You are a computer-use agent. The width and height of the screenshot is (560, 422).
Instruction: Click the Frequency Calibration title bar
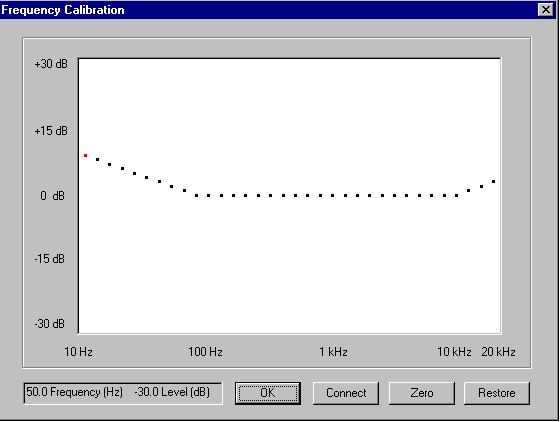[269, 10]
